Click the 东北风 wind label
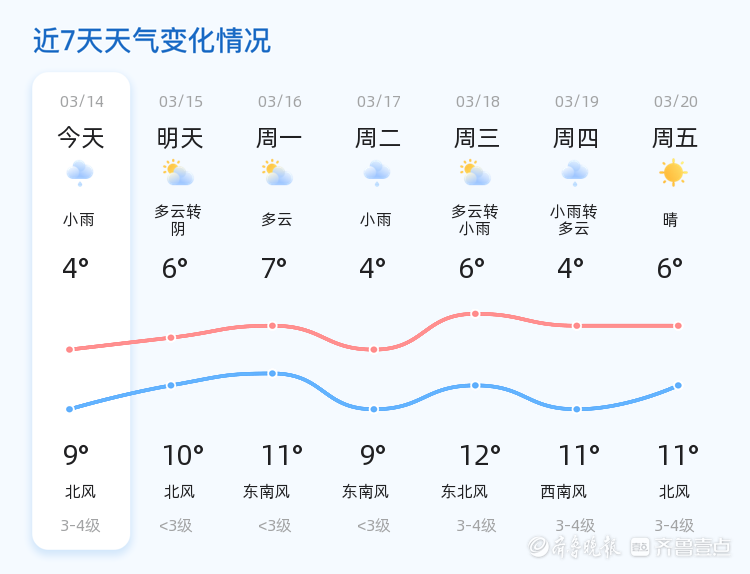This screenshot has width=750, height=574. tap(464, 492)
